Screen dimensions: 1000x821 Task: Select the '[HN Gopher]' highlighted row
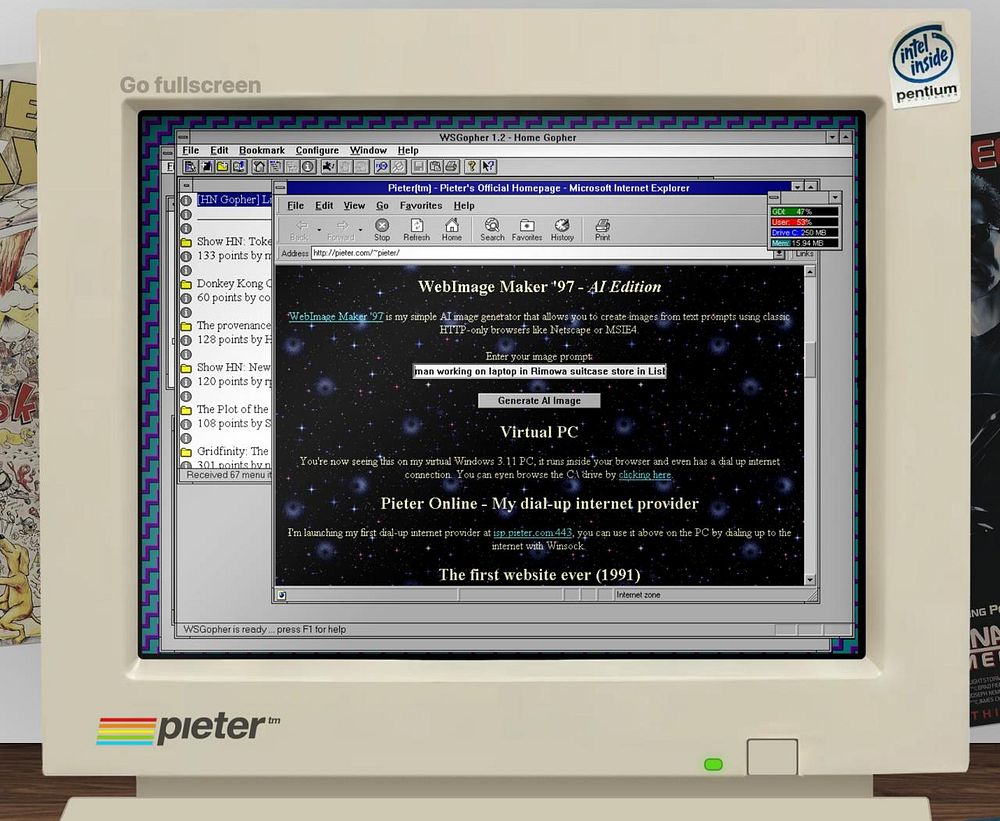(234, 200)
